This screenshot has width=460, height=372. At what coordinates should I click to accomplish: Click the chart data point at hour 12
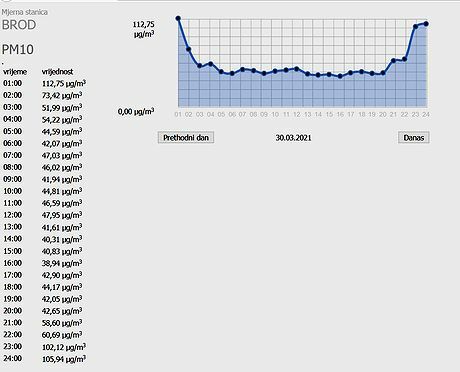point(297,69)
